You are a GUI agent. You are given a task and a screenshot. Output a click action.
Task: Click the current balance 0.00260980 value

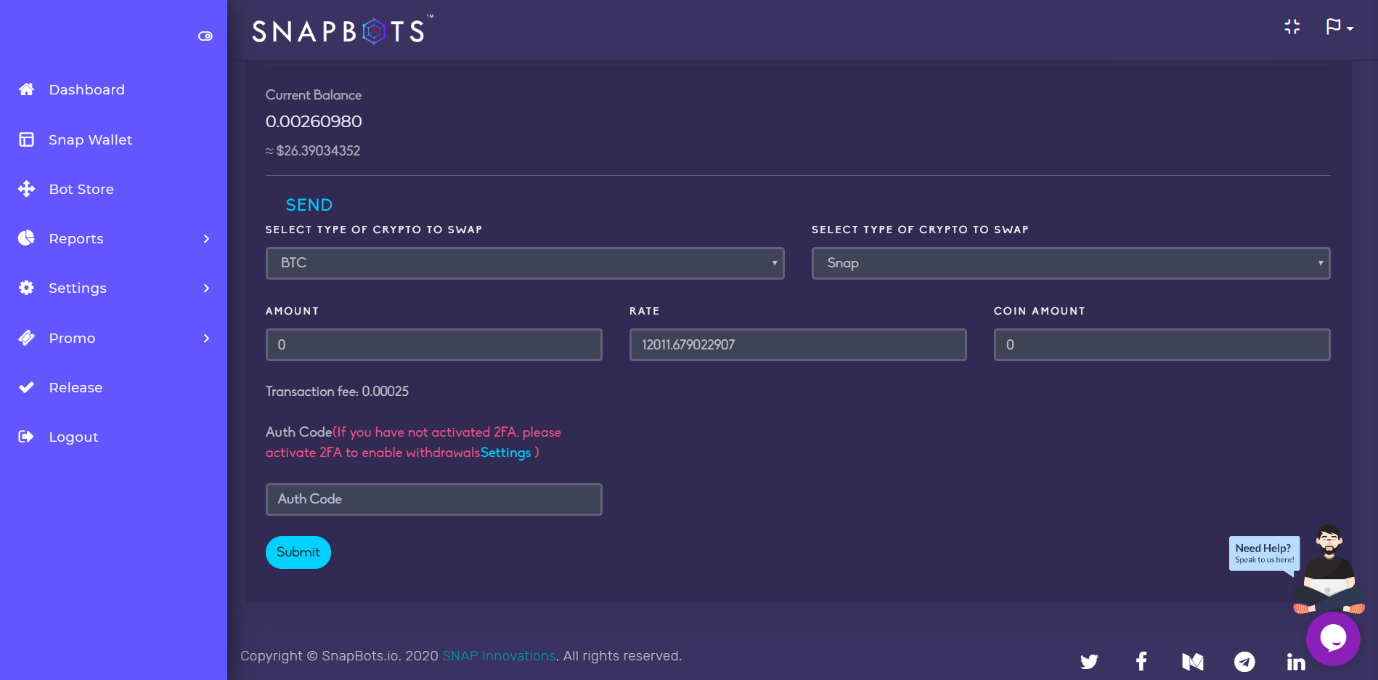(314, 122)
